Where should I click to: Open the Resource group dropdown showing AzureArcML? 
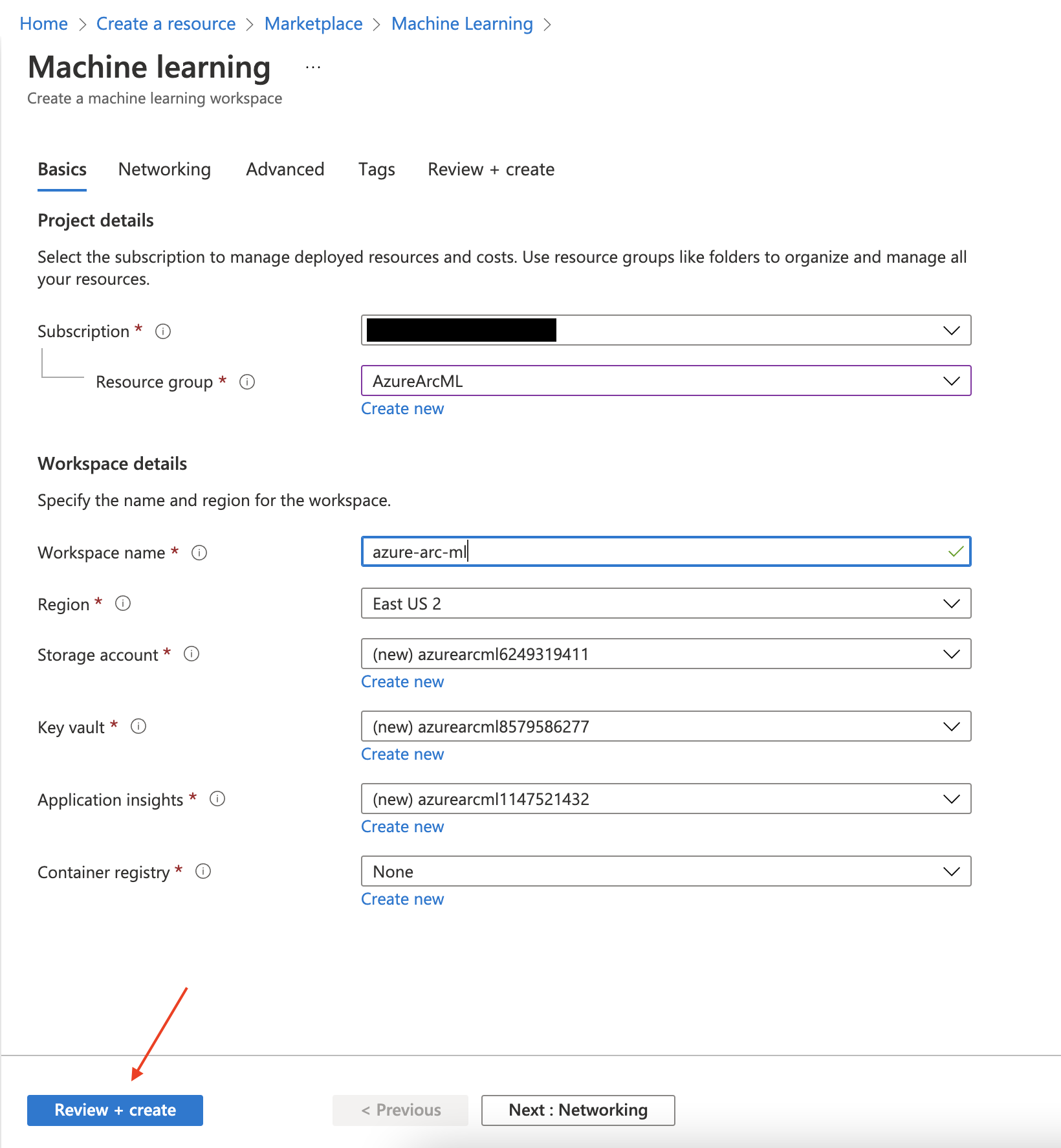tap(666, 381)
